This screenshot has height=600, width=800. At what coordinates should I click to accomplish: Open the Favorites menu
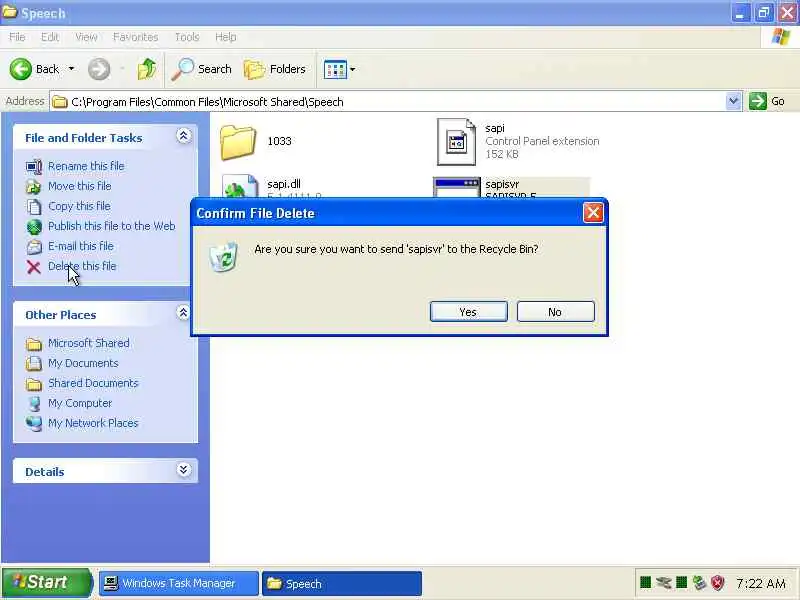point(135,37)
